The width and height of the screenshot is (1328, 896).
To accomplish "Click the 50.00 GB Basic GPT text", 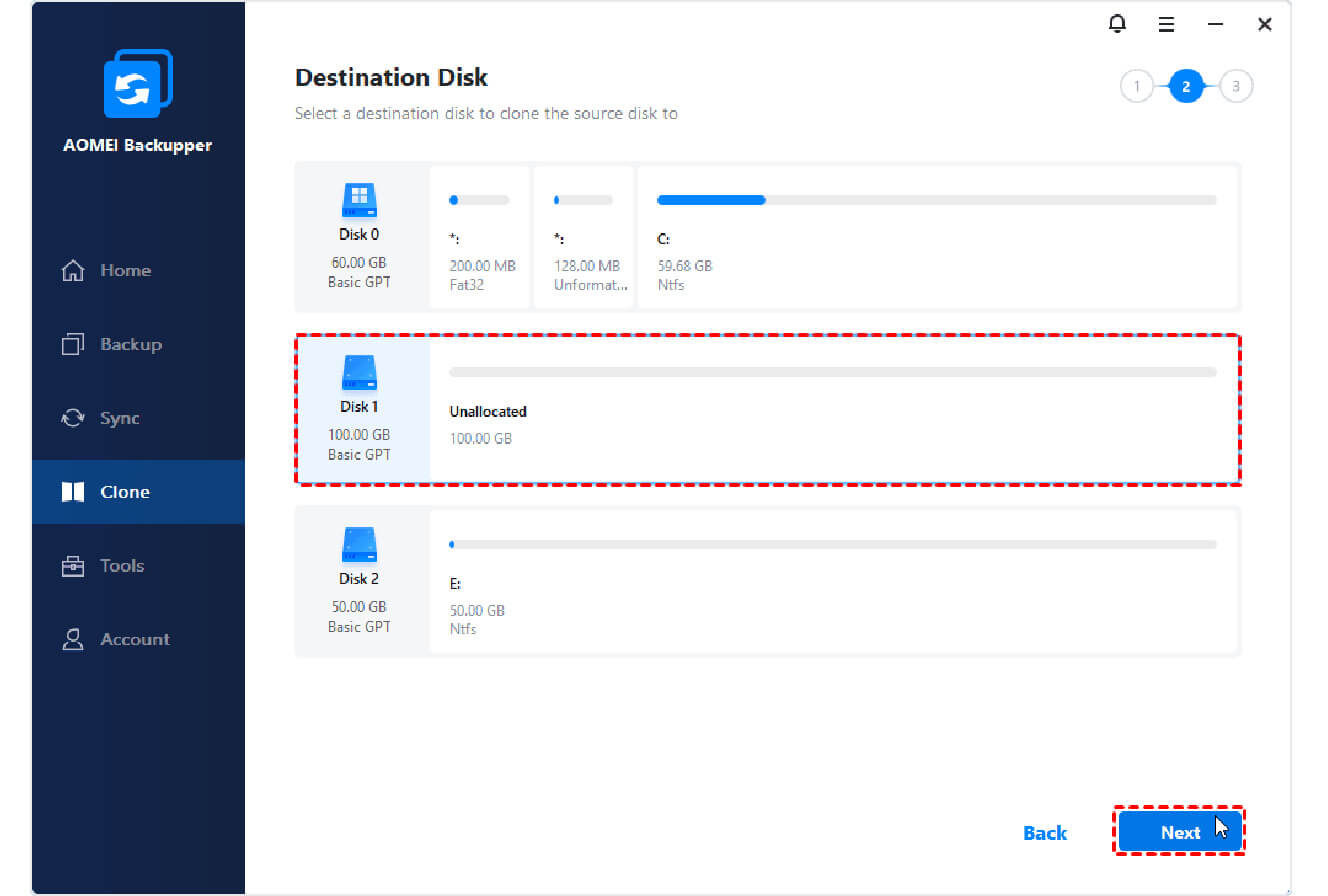I will click(359, 616).
